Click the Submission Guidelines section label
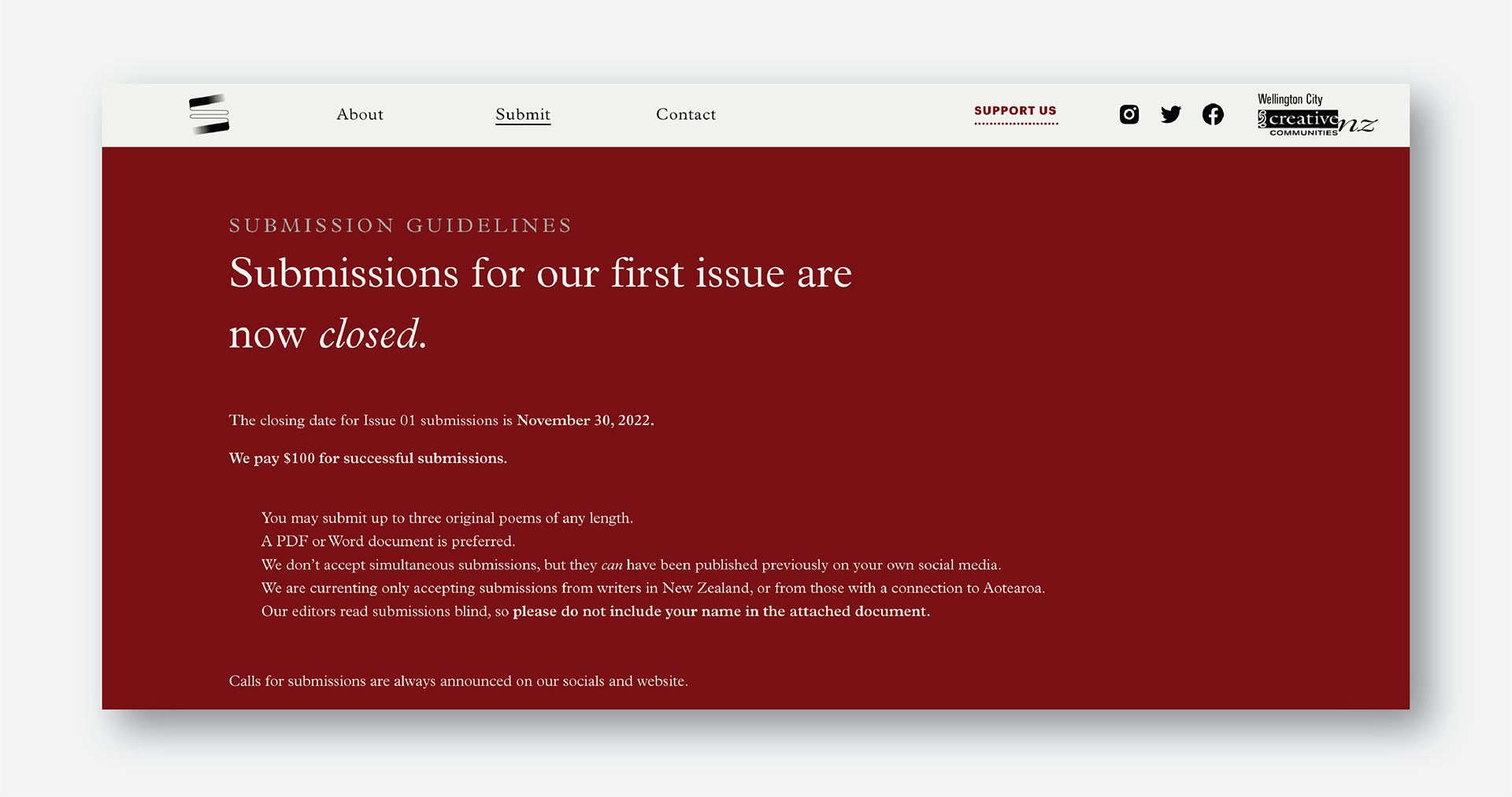The height and width of the screenshot is (797, 1512). click(x=400, y=226)
